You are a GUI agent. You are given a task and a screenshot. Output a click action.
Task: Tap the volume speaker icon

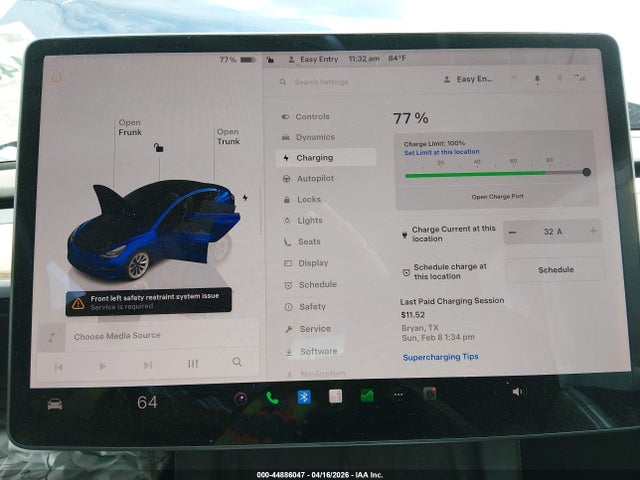517,392
